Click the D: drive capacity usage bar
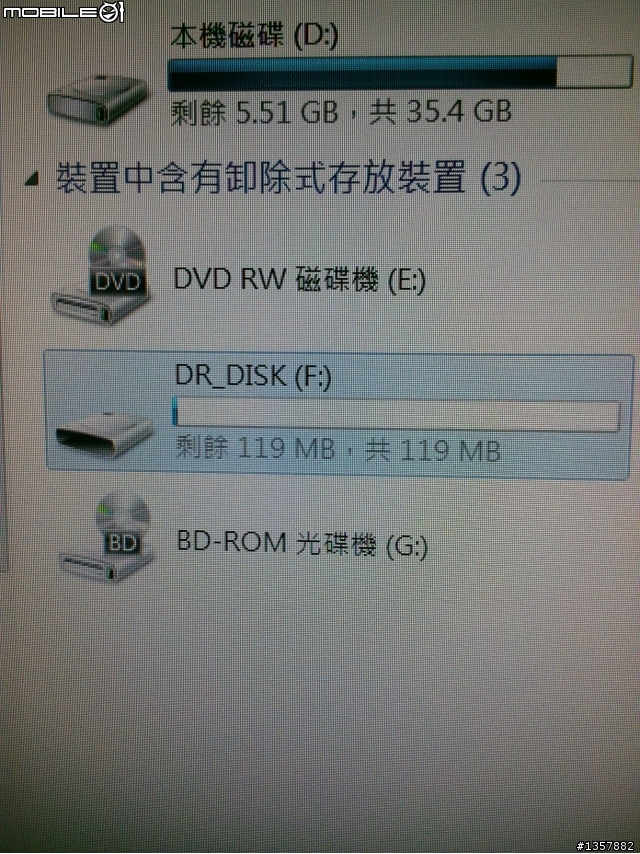Screen dimensions: 640x854 (x=400, y=72)
